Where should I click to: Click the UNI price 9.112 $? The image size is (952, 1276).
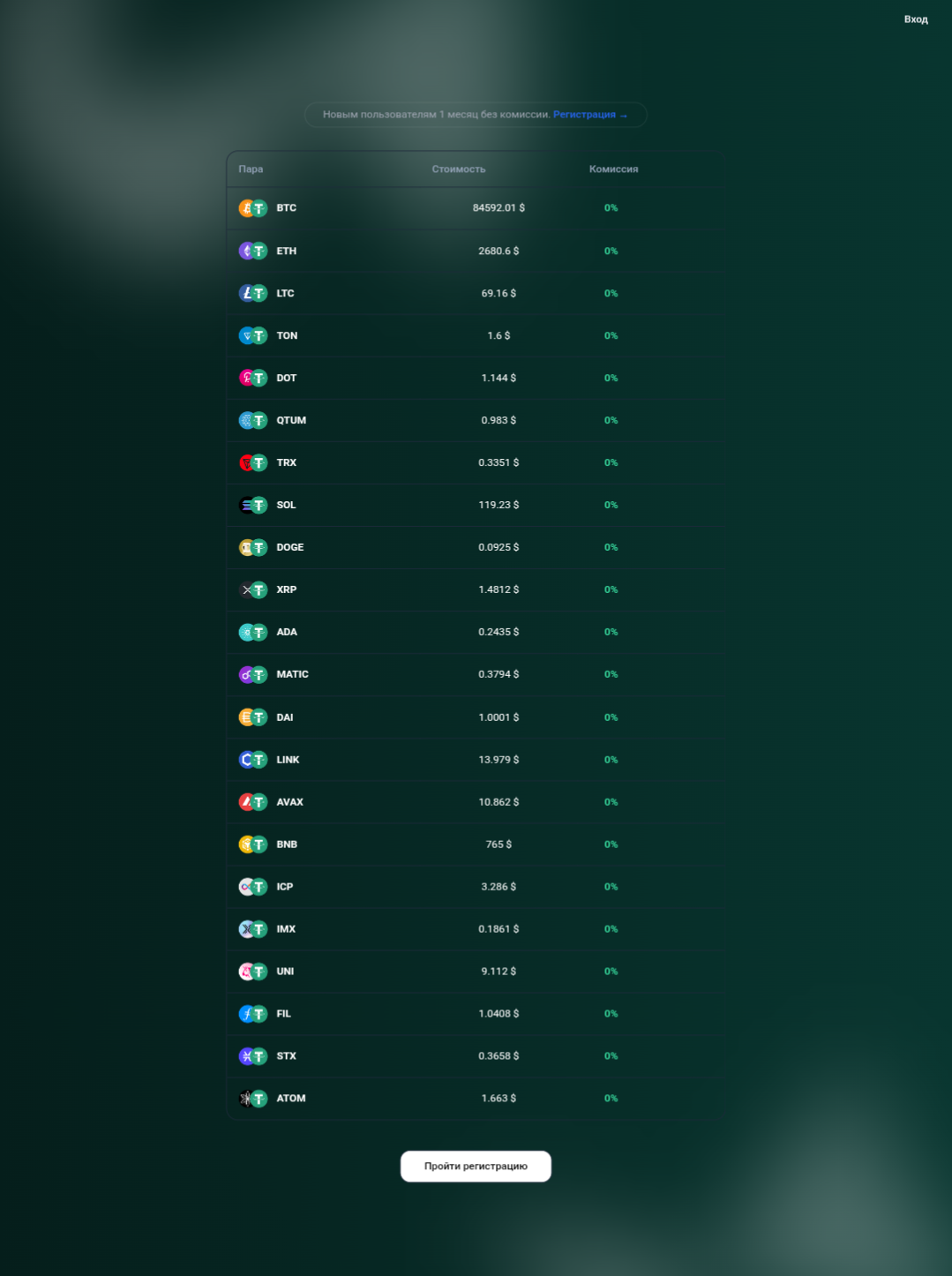click(x=498, y=972)
